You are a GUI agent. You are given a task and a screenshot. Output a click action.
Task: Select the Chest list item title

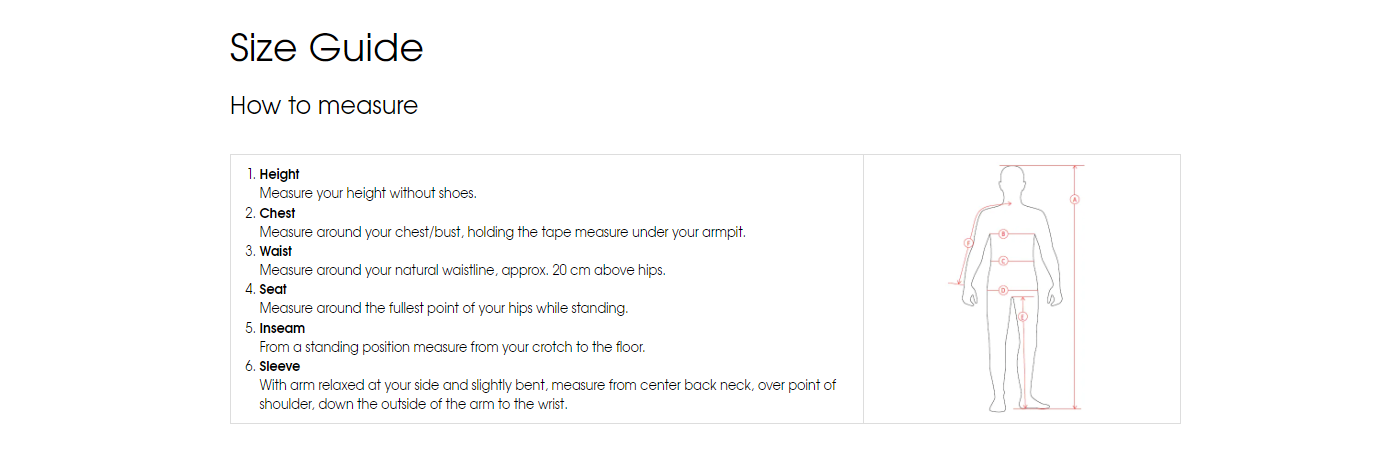(x=277, y=213)
